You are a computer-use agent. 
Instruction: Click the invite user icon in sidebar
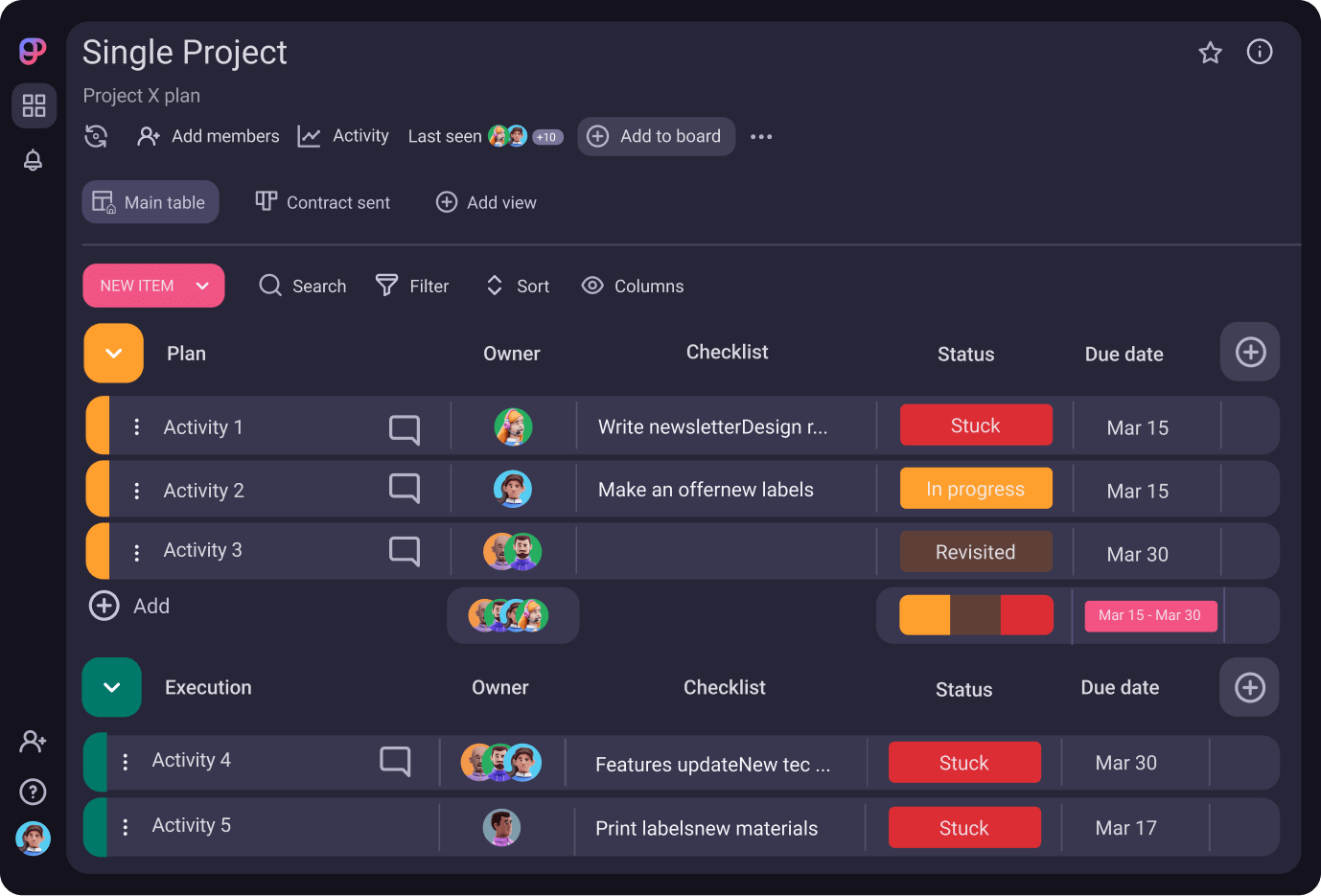[x=33, y=741]
